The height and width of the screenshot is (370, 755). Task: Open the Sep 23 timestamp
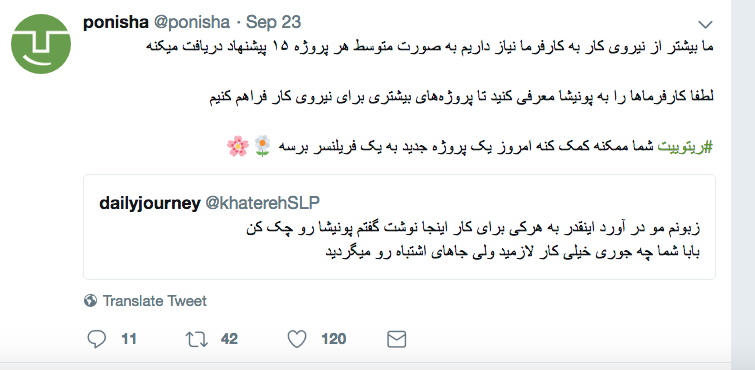[x=273, y=22]
